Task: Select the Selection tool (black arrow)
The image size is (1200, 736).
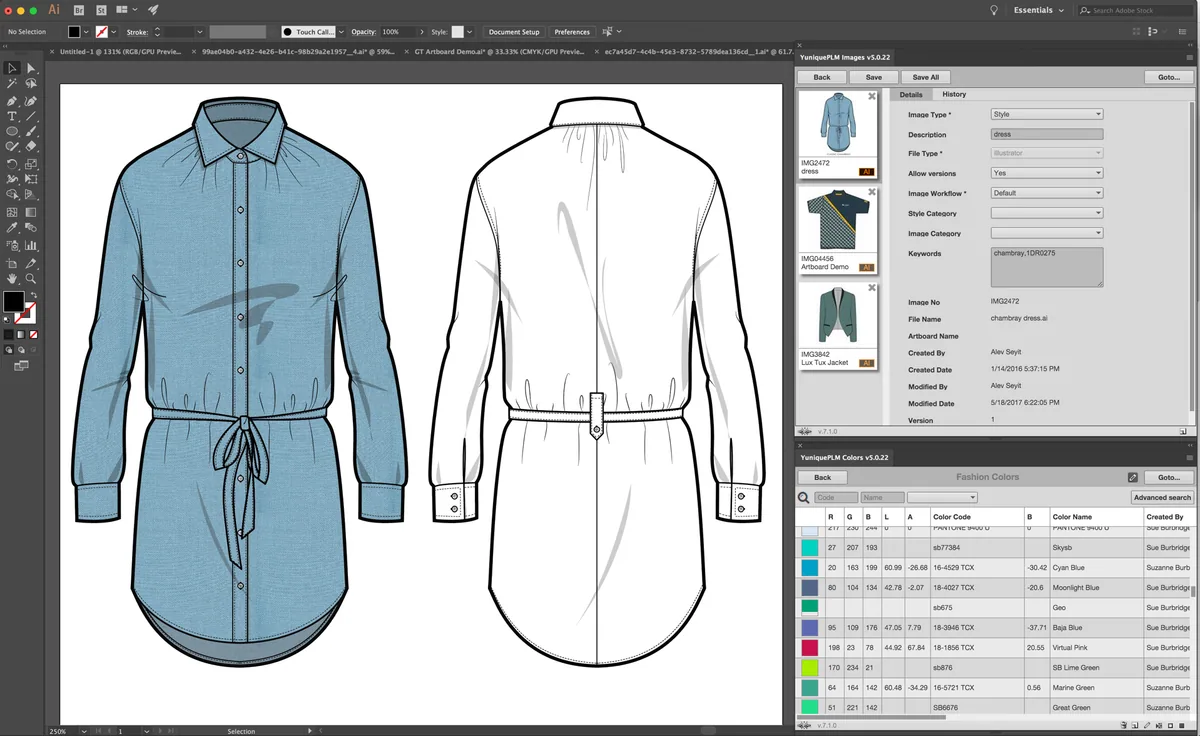Action: (x=11, y=68)
